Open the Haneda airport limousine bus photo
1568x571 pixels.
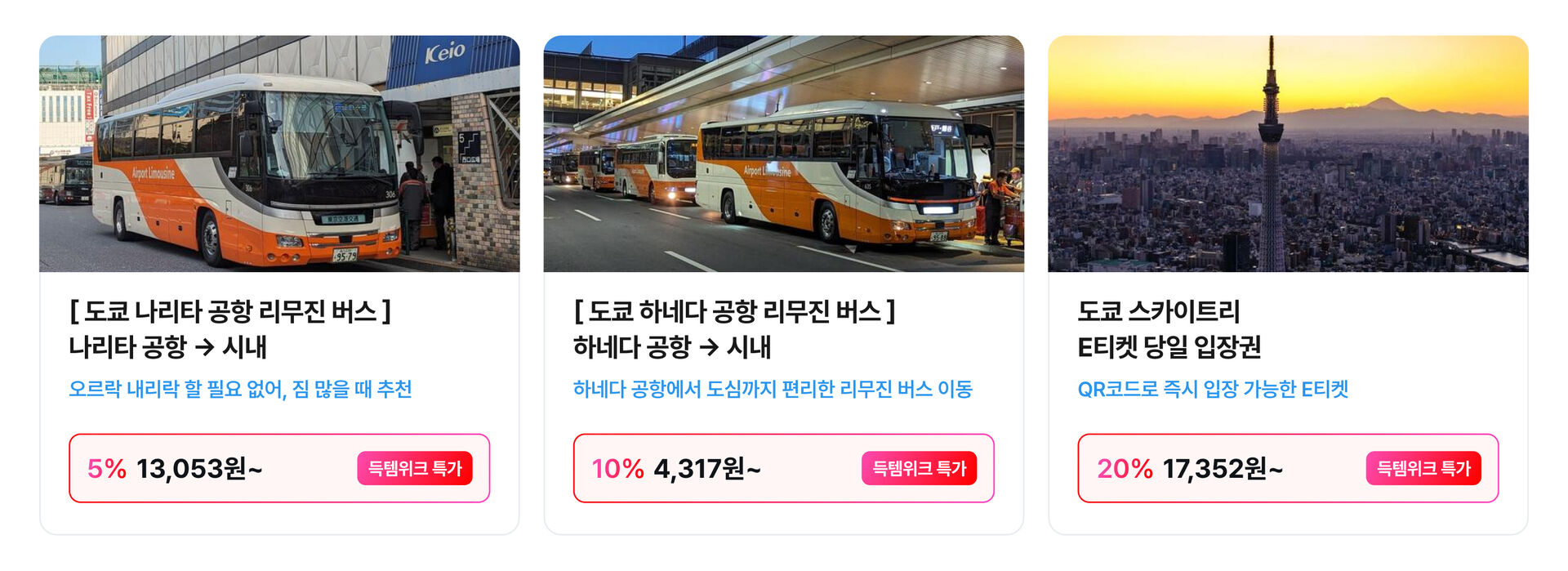(x=784, y=154)
